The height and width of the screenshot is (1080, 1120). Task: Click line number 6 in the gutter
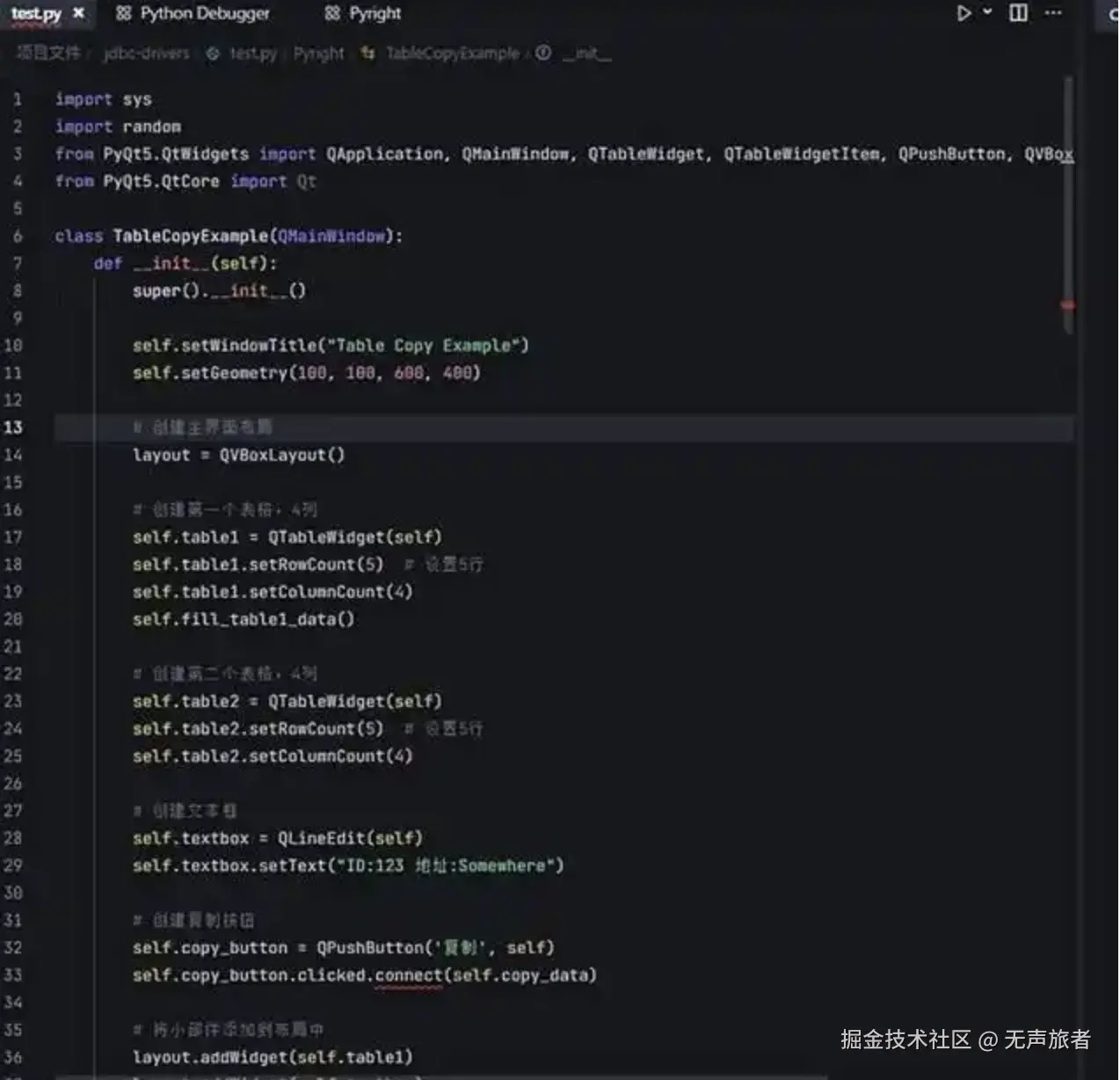pos(18,236)
